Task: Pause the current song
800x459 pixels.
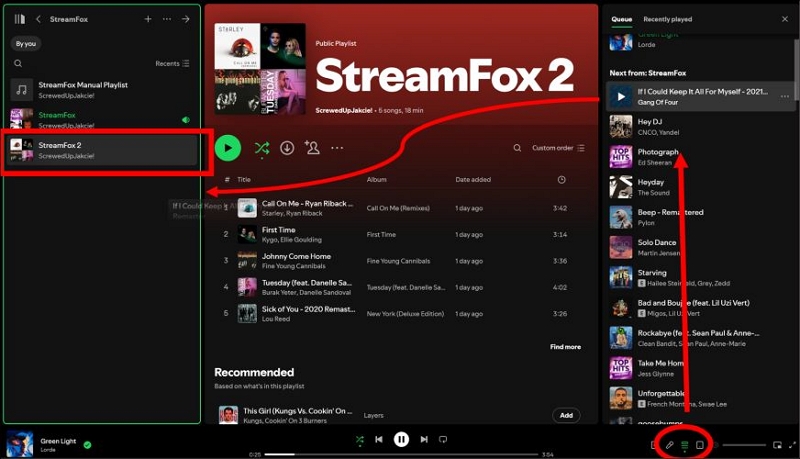Action: [402, 439]
